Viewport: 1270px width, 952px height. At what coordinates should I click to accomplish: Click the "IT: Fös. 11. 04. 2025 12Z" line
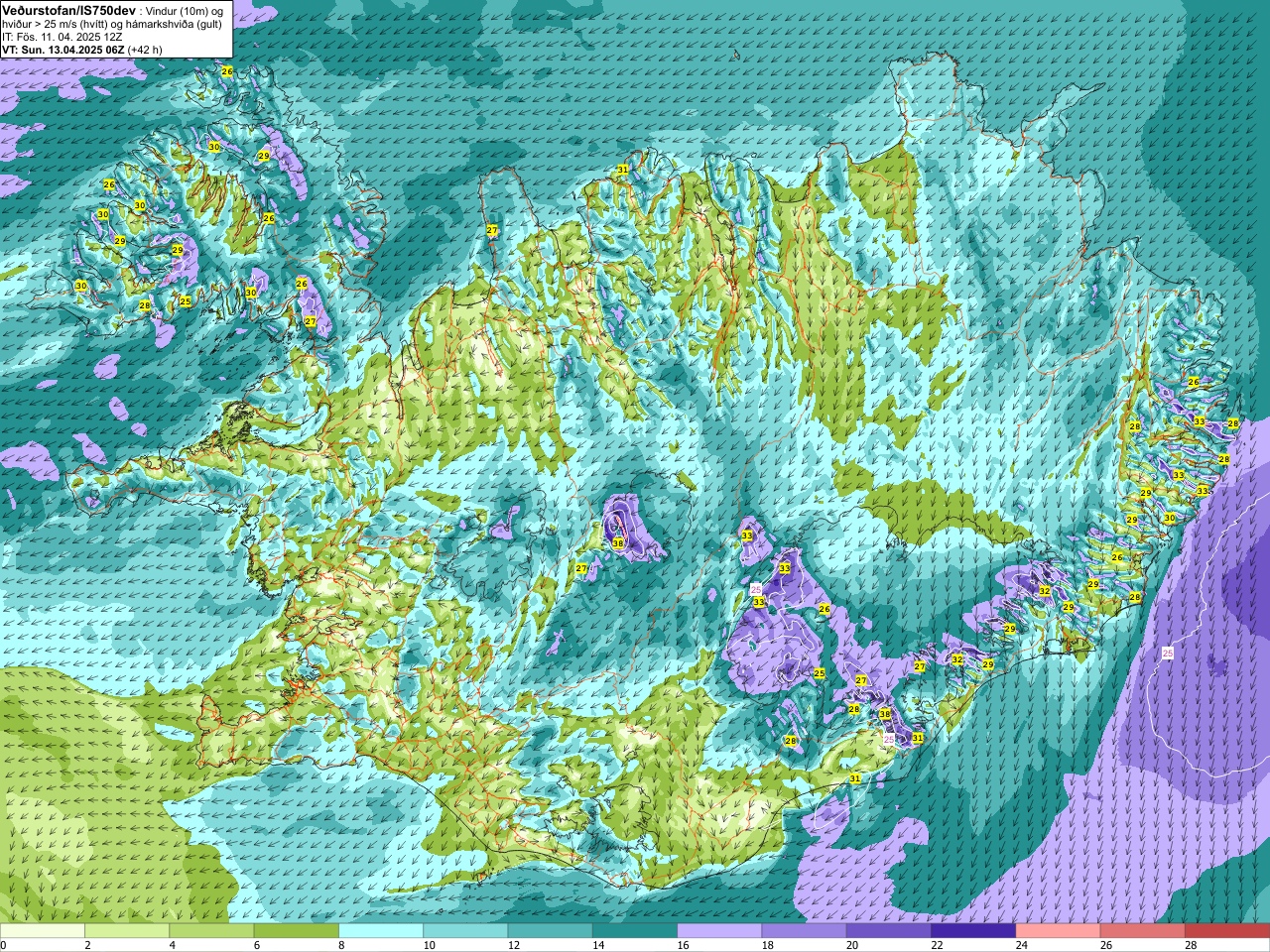point(63,36)
